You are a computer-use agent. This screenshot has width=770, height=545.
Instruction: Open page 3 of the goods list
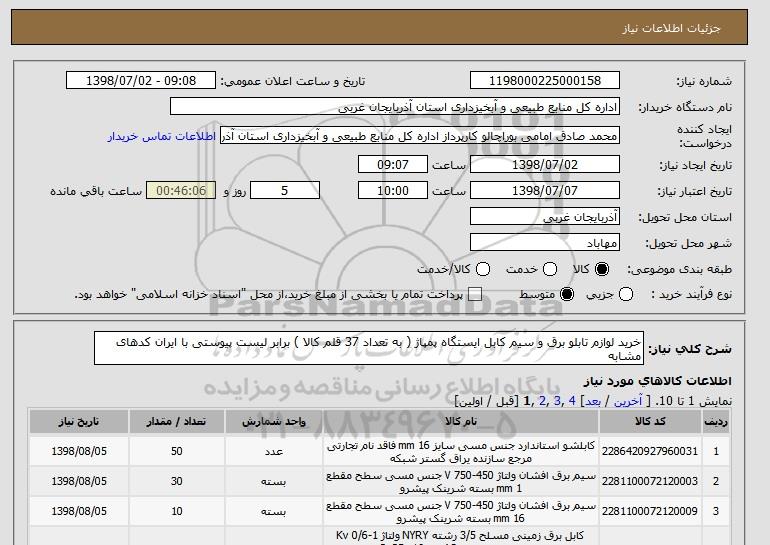tap(557, 401)
